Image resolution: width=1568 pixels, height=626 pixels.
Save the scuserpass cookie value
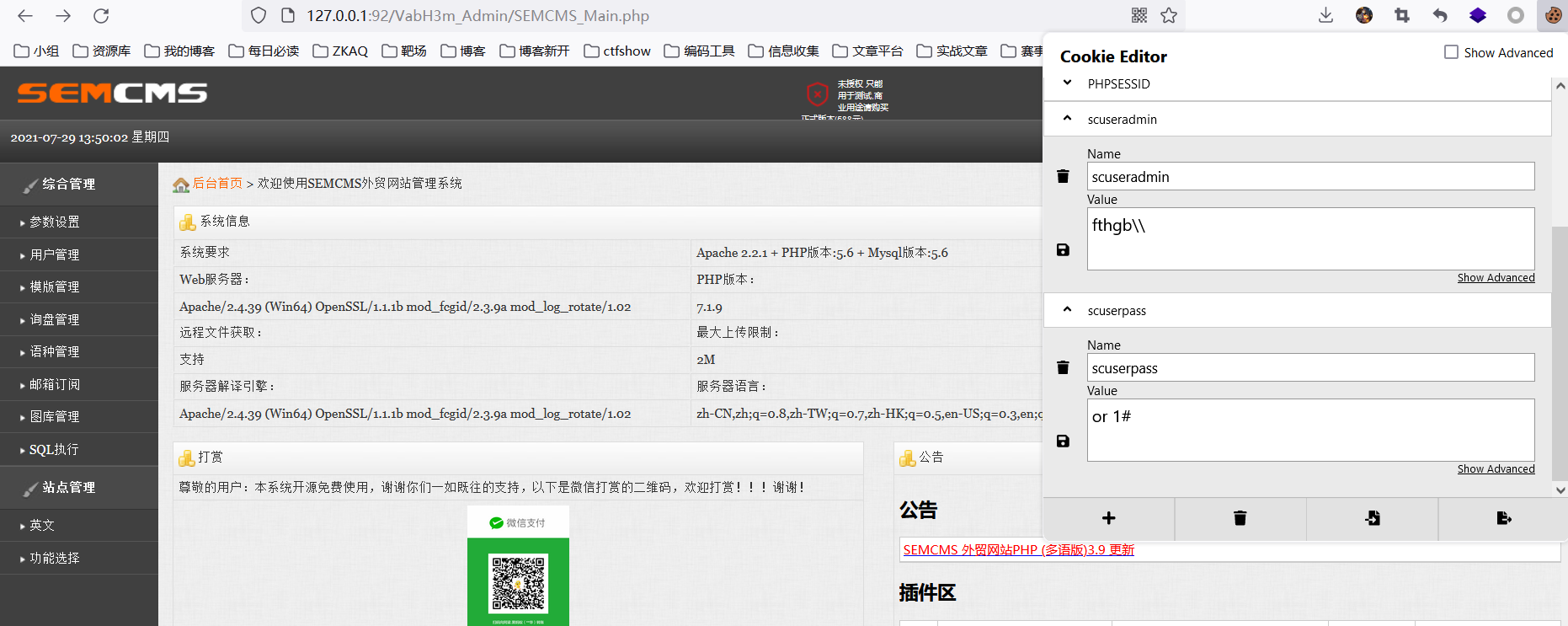(x=1063, y=441)
